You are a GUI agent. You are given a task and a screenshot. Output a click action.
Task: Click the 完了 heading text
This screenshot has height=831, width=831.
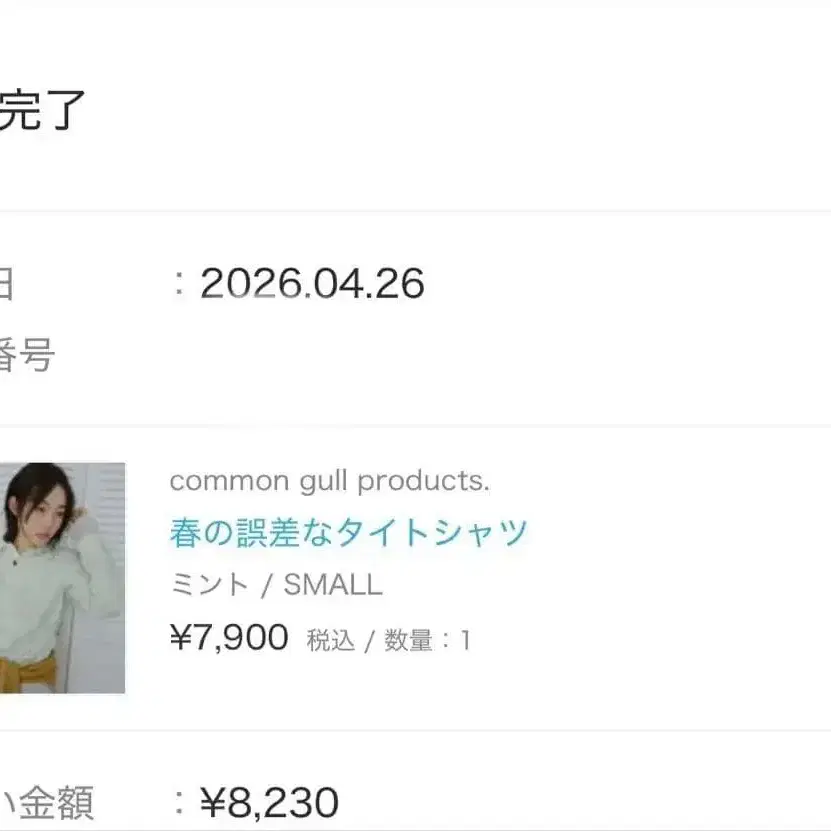click(41, 110)
